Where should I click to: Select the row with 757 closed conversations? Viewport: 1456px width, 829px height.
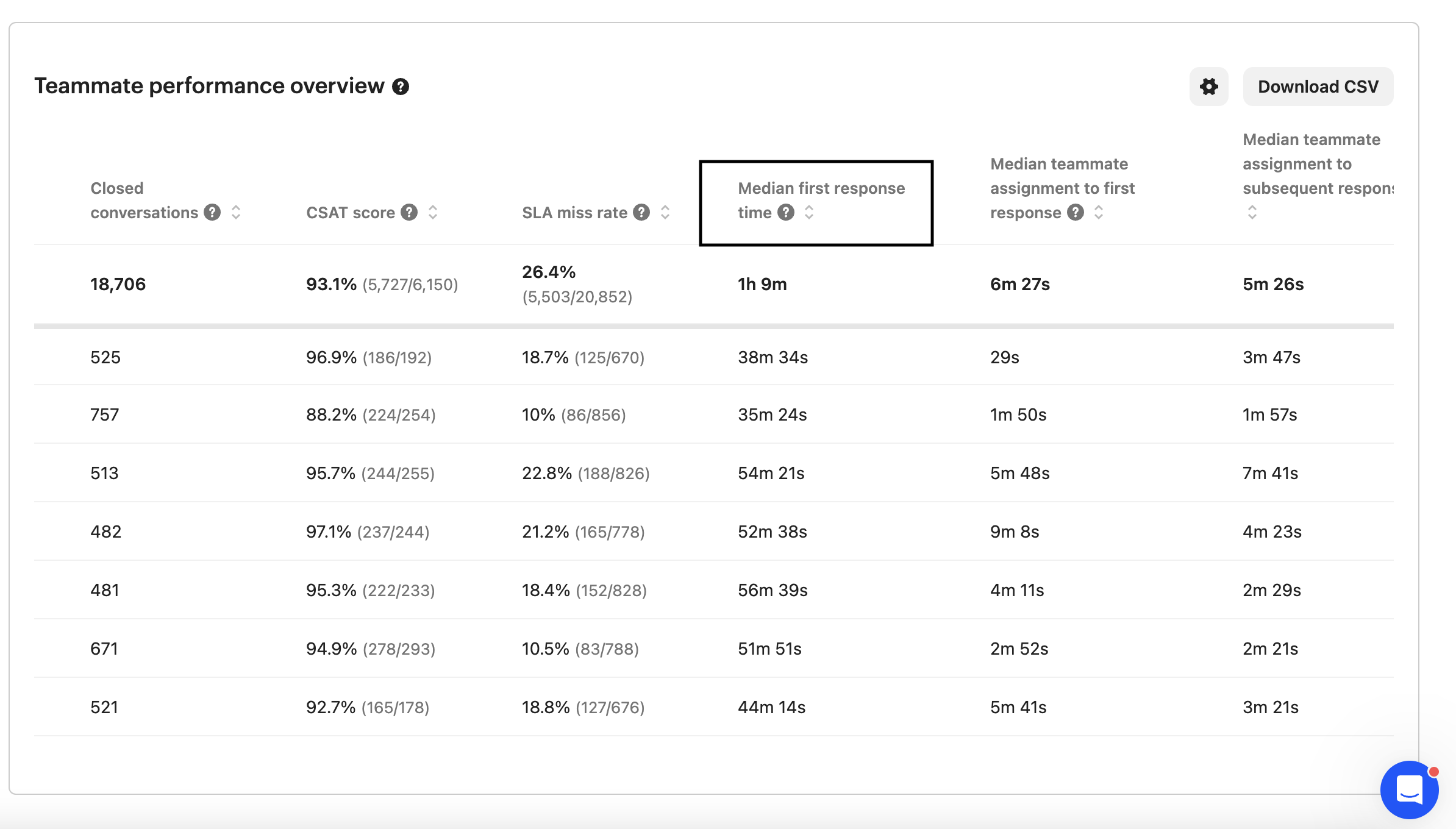(714, 415)
